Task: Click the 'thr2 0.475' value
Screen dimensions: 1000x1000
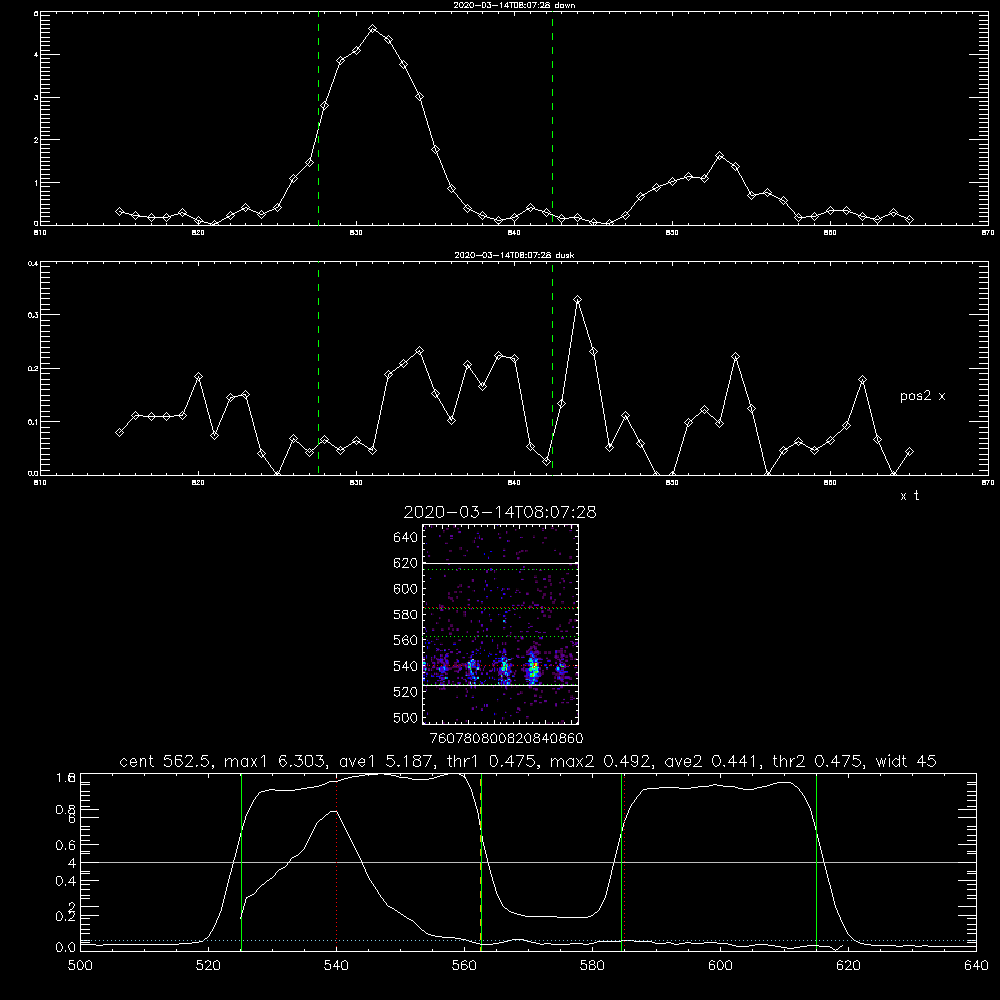Action: pyautogui.click(x=819, y=761)
